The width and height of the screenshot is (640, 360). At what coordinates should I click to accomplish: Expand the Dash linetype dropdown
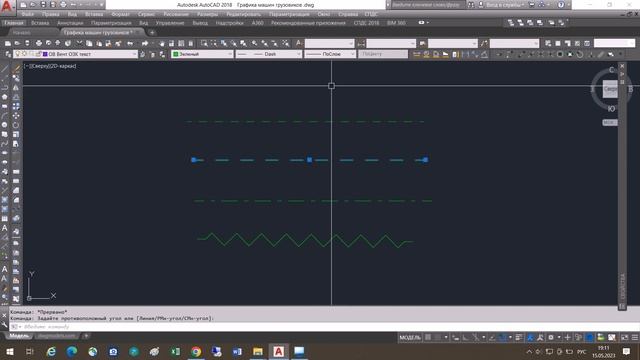(x=269, y=54)
